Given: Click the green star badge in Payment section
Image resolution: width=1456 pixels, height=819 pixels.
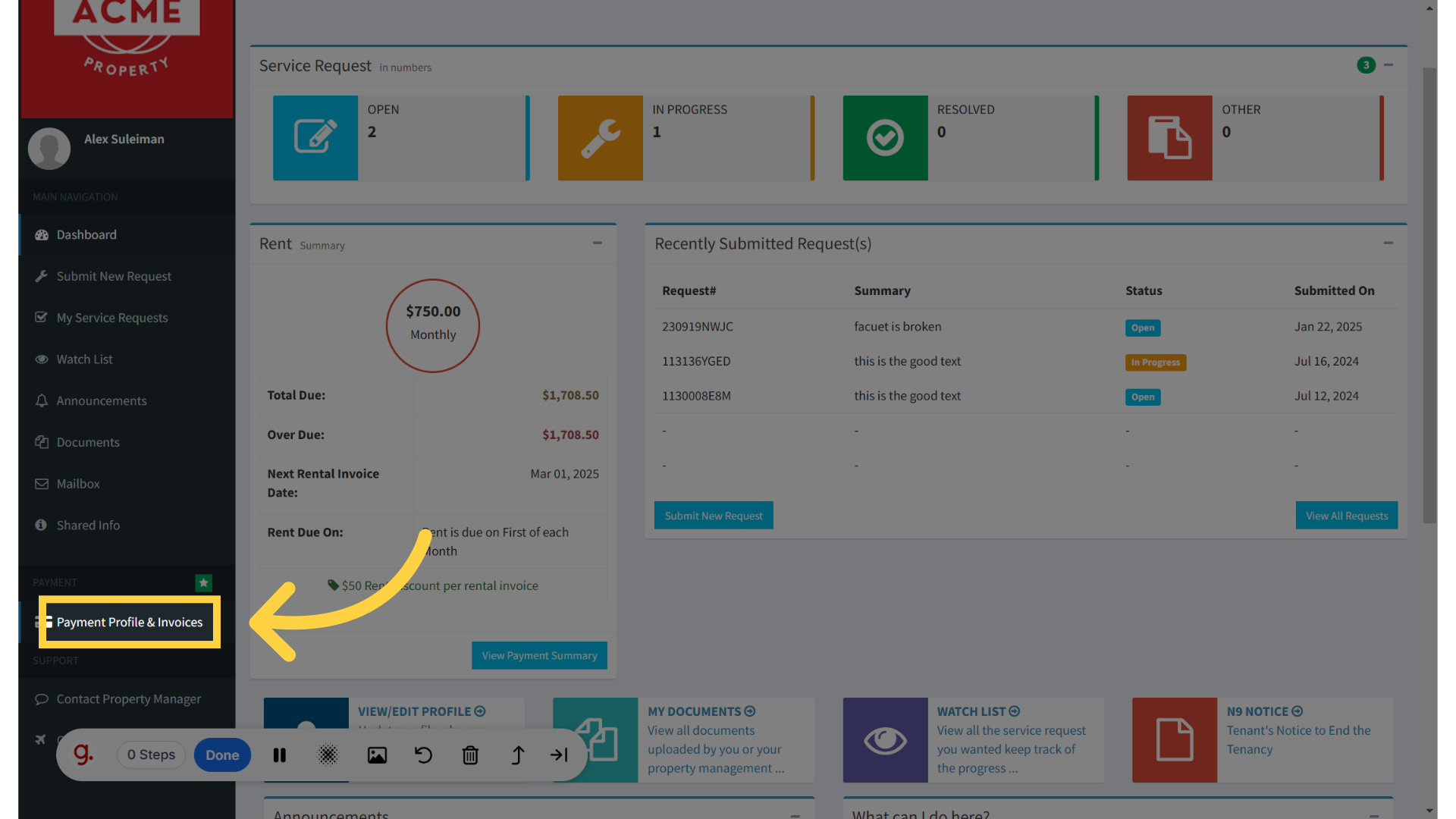Looking at the screenshot, I should pos(203,582).
